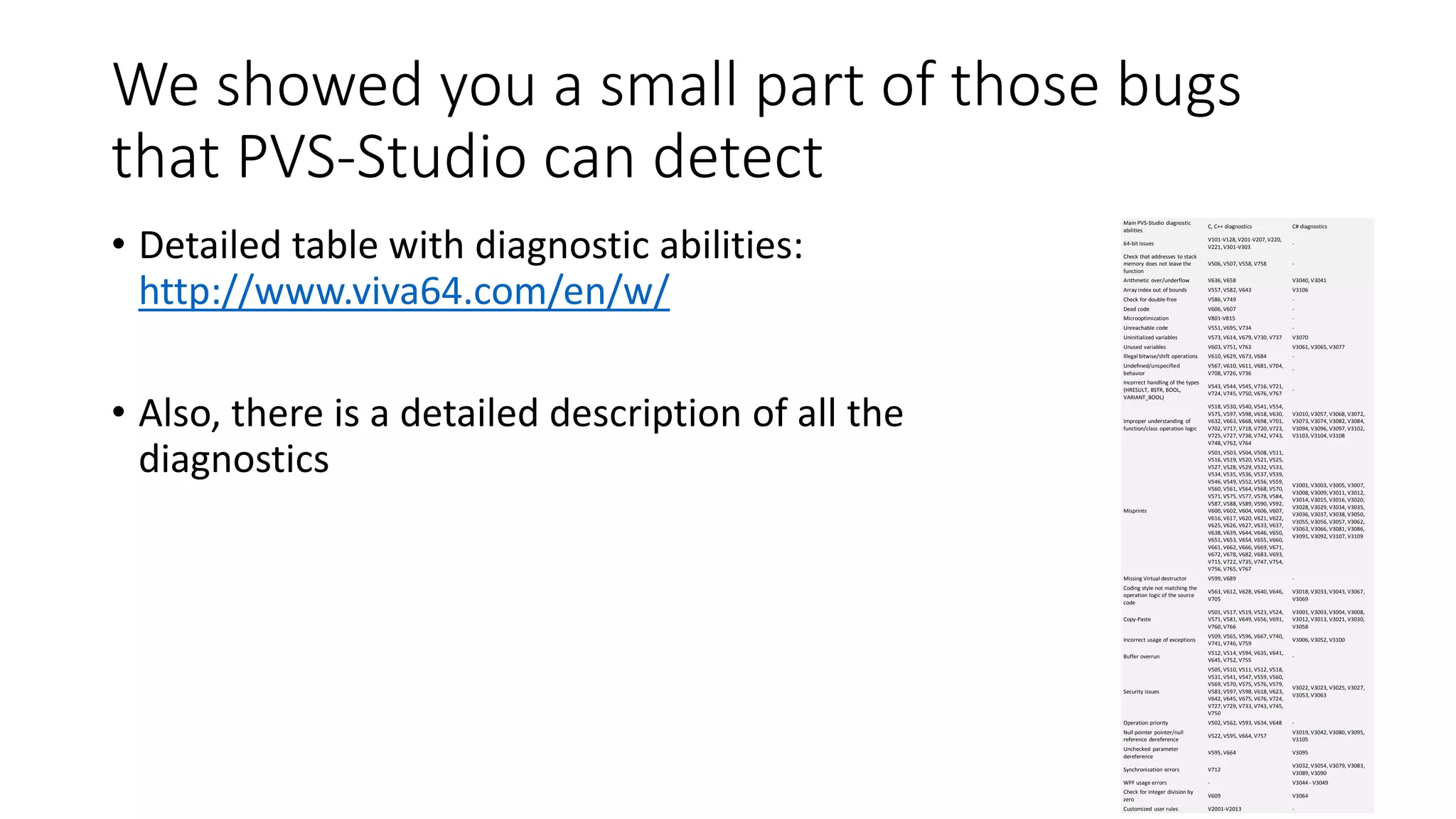Click the 'Unreachable code' row label
Viewport: 1456px width, 819px height.
[1145, 328]
